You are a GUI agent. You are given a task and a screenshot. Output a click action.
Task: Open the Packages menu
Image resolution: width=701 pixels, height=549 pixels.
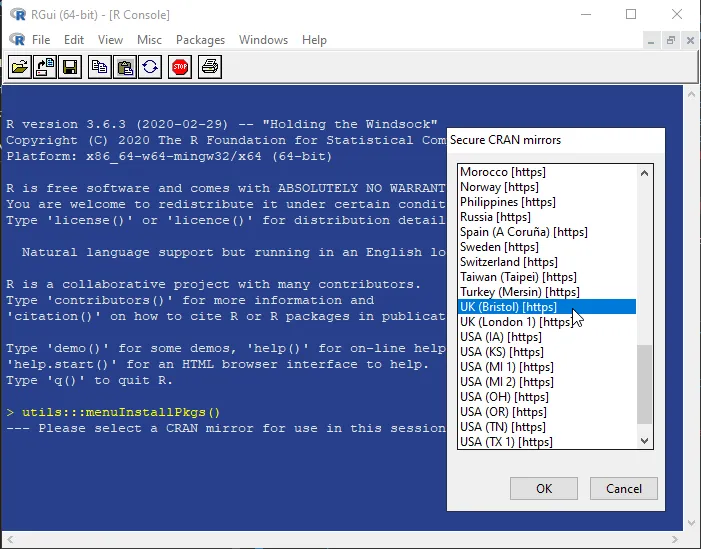click(200, 40)
